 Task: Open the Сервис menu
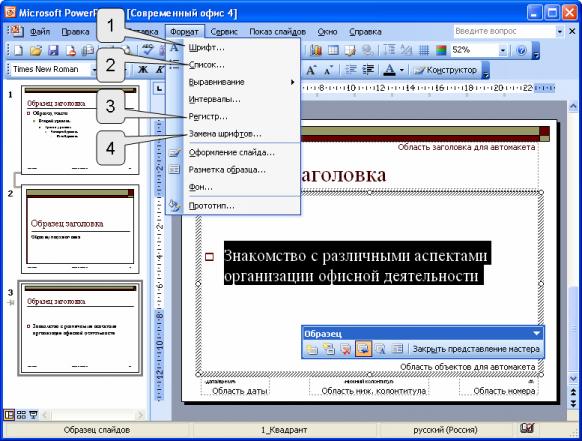(x=224, y=32)
